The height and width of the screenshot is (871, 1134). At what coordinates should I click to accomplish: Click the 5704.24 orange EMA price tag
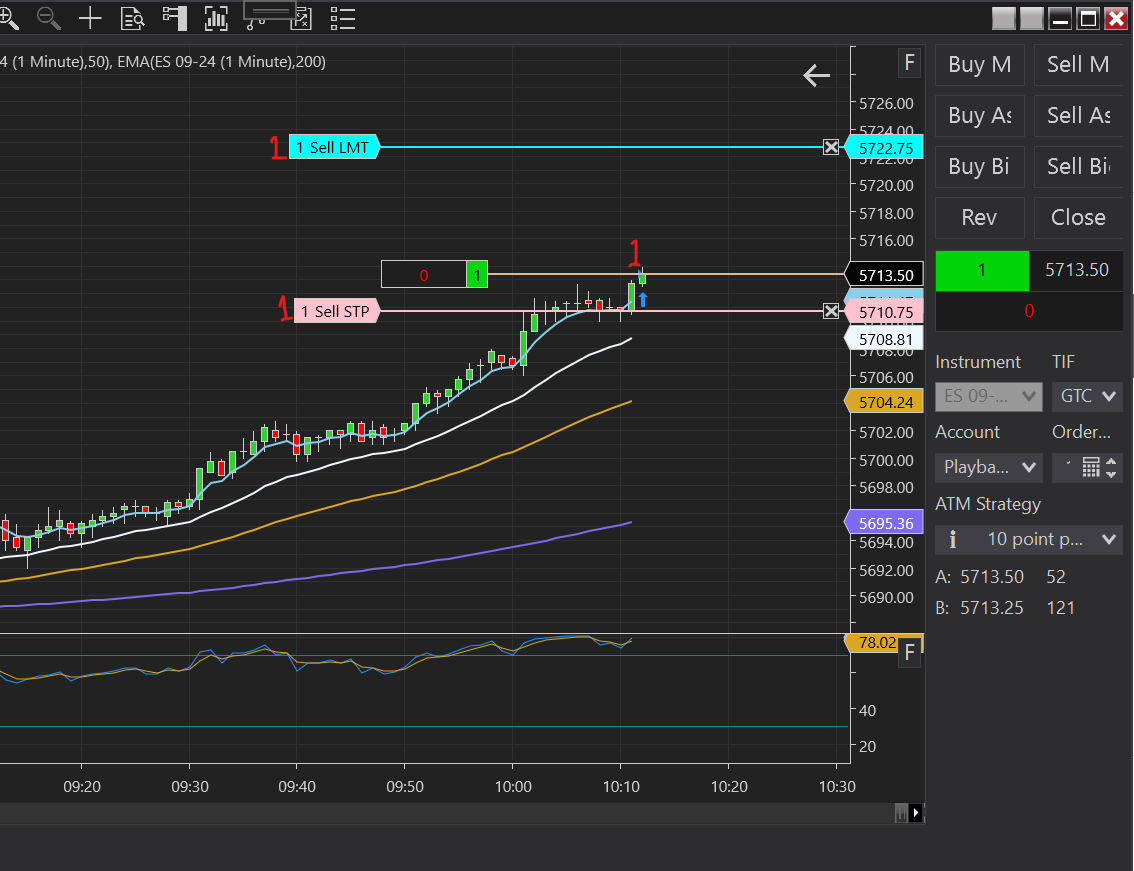point(884,402)
